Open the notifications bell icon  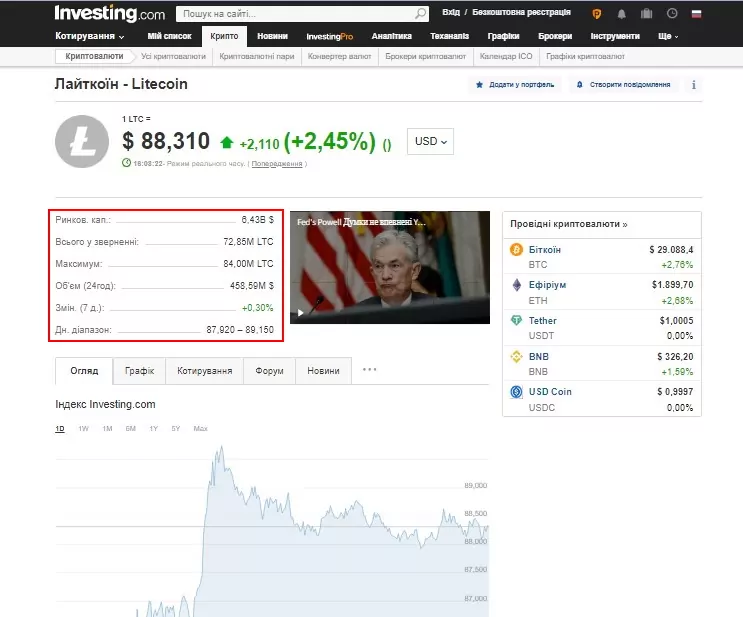click(x=622, y=14)
